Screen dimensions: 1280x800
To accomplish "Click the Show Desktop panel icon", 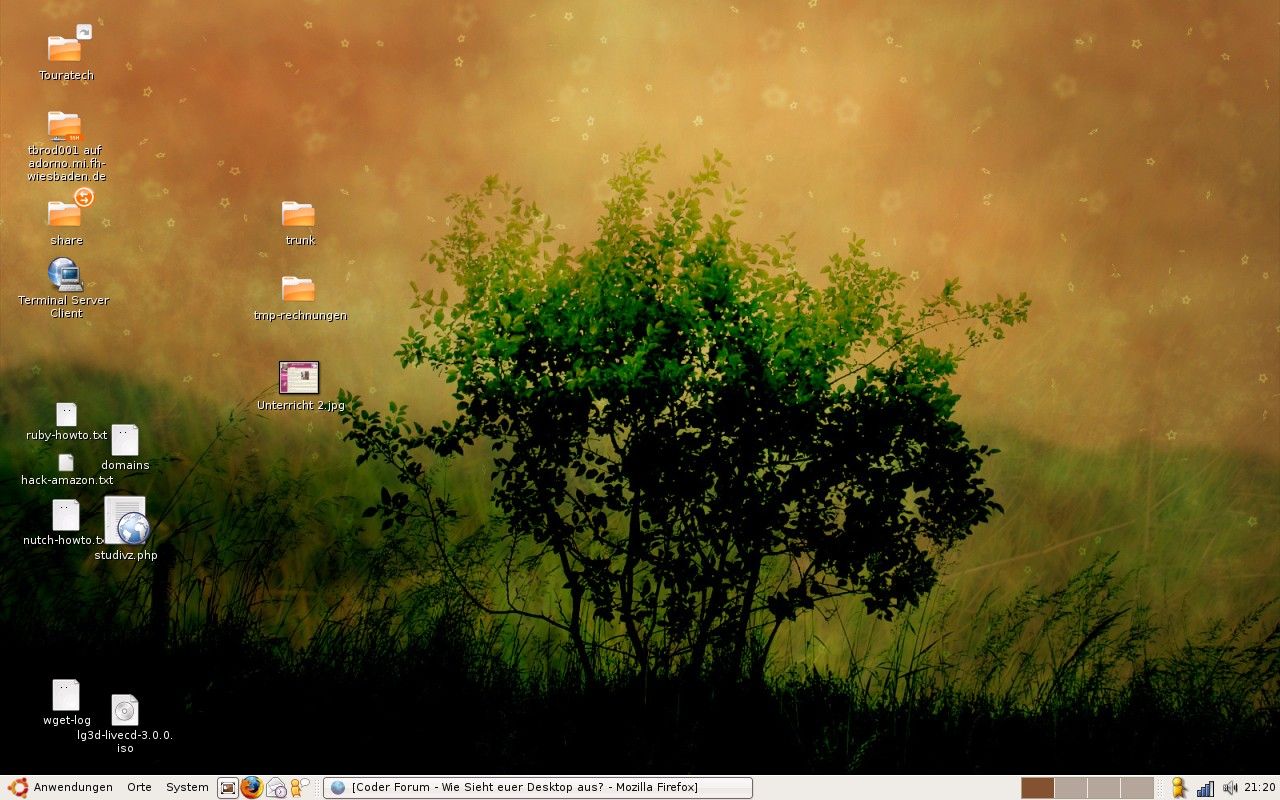I will (228, 787).
